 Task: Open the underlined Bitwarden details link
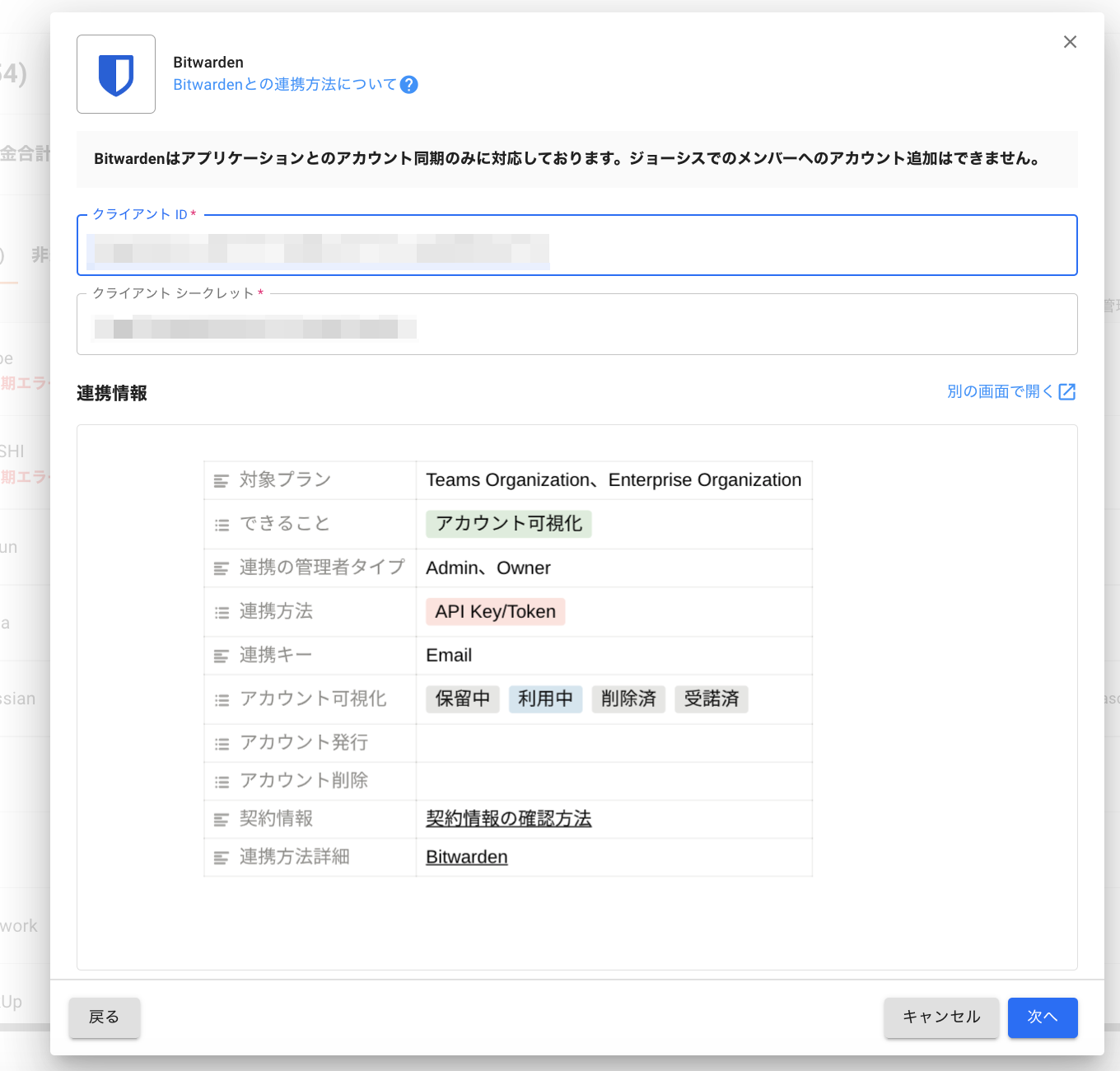(466, 858)
